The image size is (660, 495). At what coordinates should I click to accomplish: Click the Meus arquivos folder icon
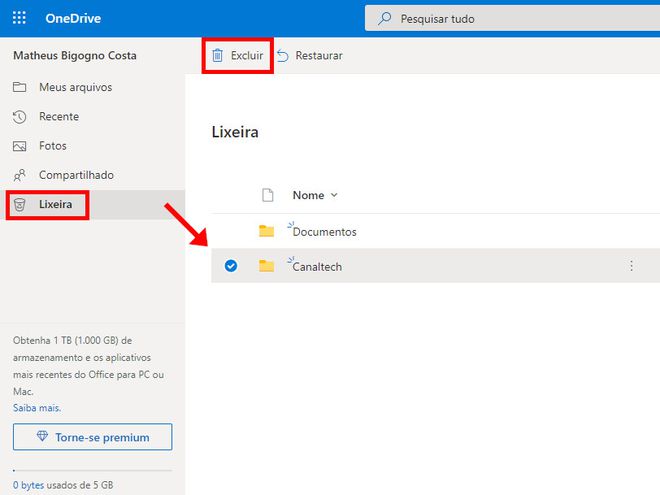[x=19, y=87]
